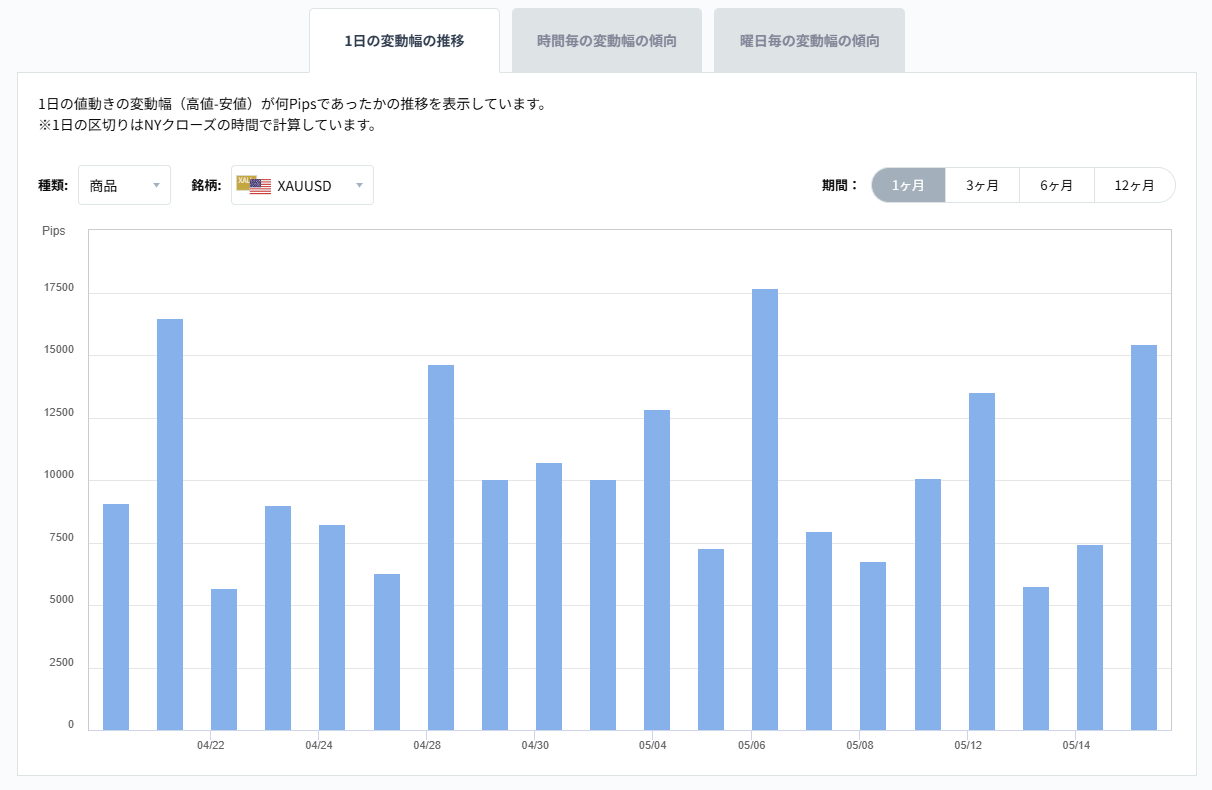Click the bar above the 05/04 label
The image size is (1212, 790).
(x=657, y=570)
